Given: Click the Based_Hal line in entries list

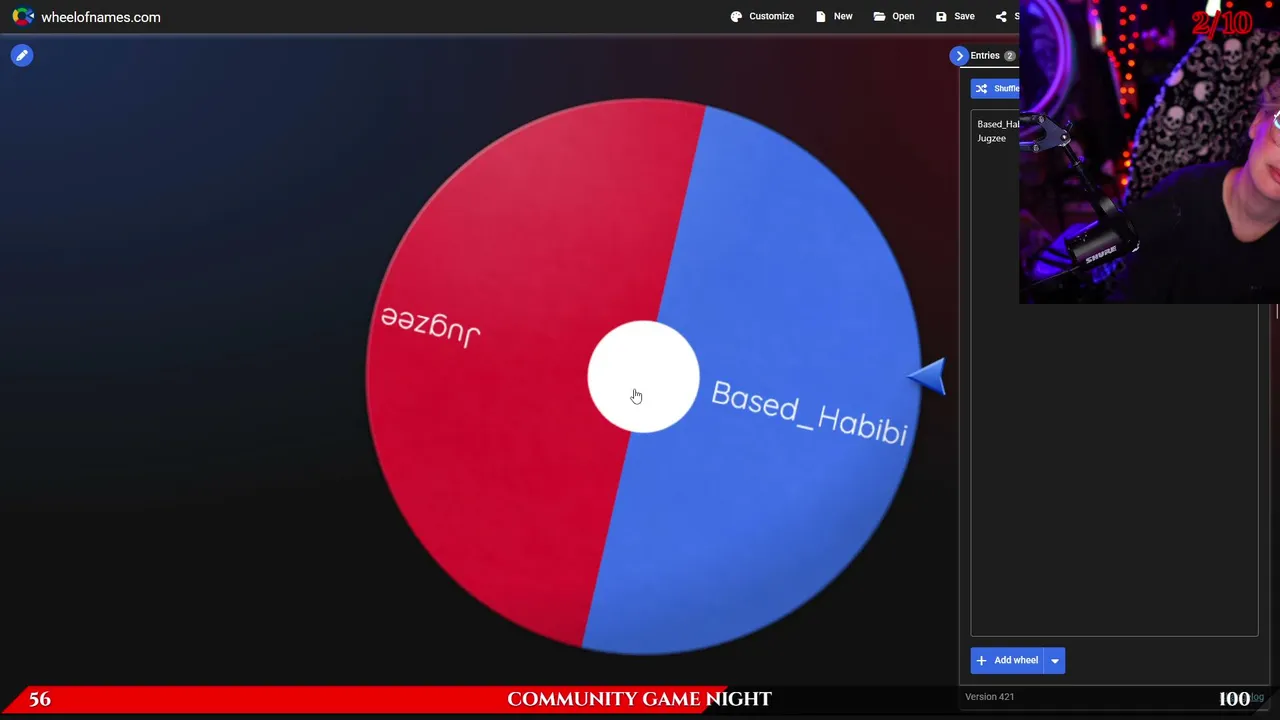Looking at the screenshot, I should (x=998, y=124).
